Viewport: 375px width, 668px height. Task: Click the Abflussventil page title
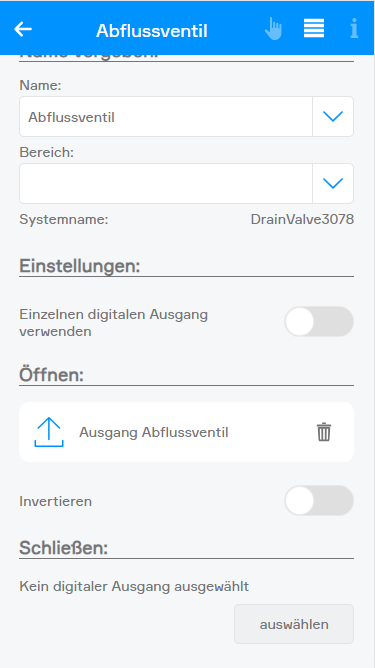152,31
